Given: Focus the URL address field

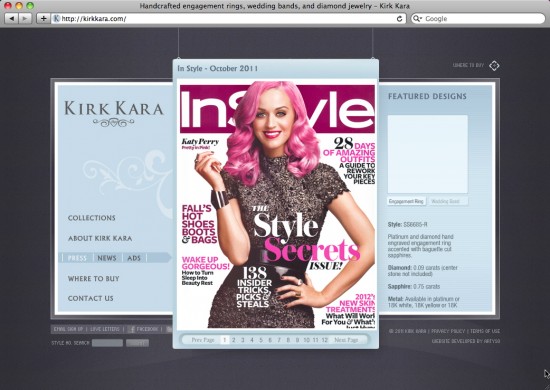Looking at the screenshot, I should coord(228,19).
